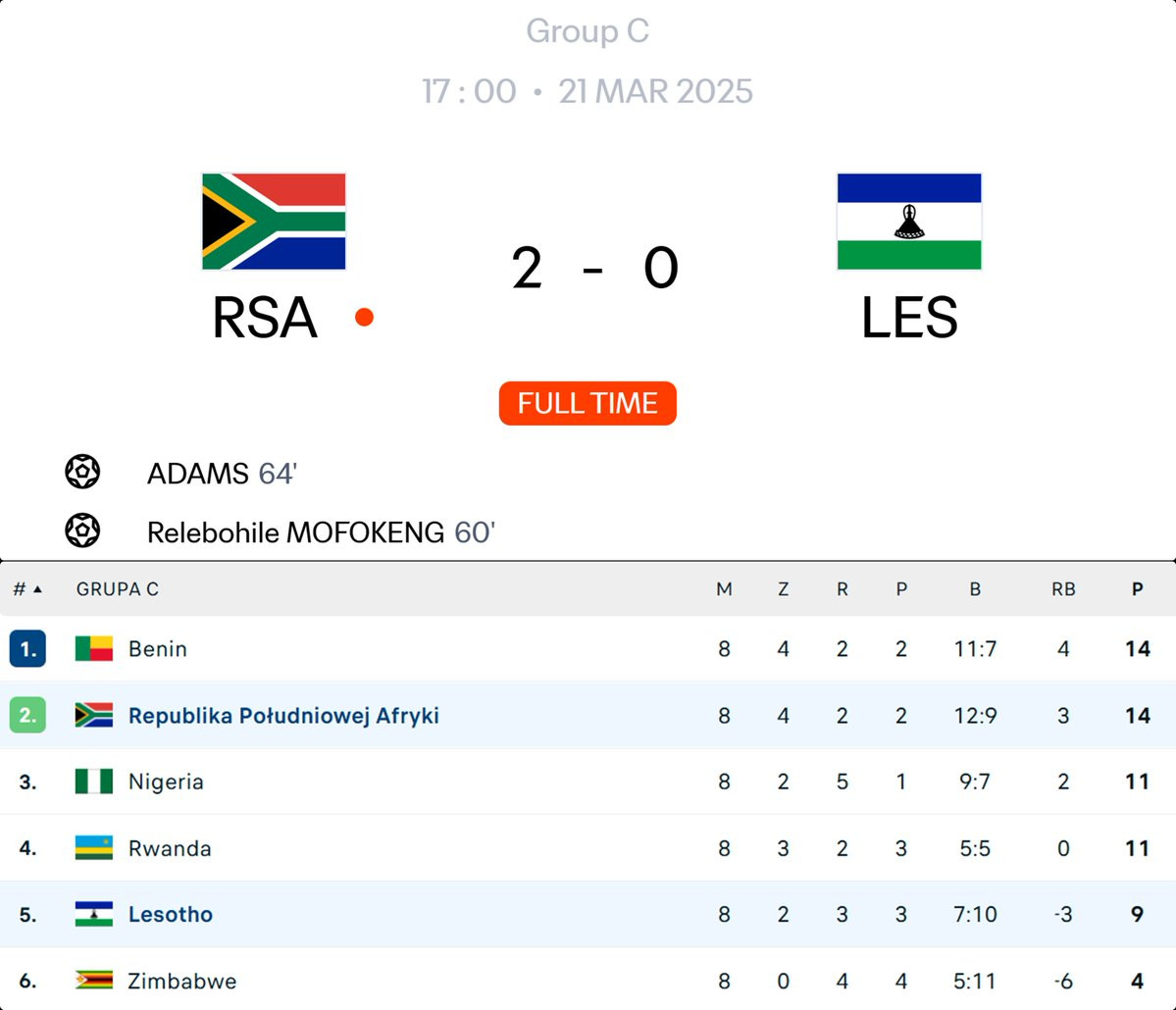
Task: Click the Rwanda flag in the table
Action: [x=94, y=848]
